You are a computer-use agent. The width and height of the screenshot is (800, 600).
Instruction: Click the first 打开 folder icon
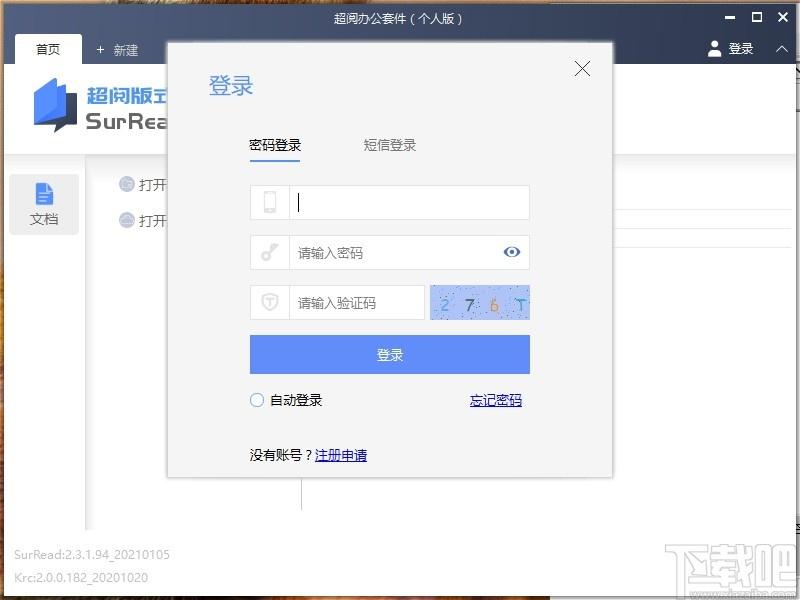[127, 184]
